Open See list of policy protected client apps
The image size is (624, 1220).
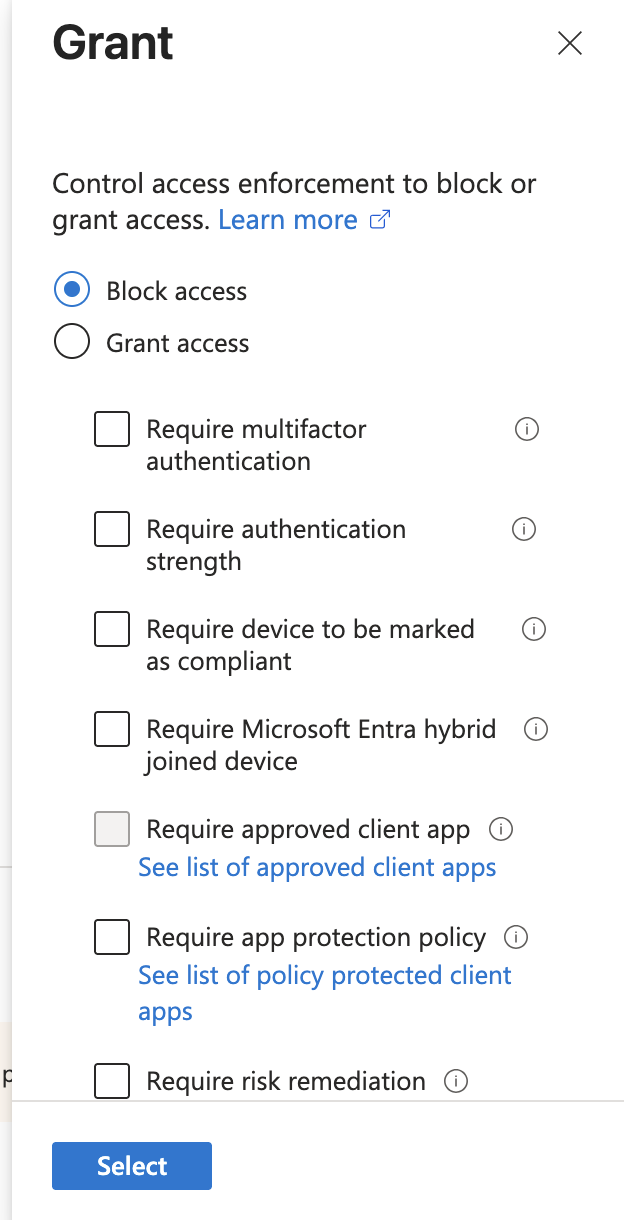[x=325, y=993]
